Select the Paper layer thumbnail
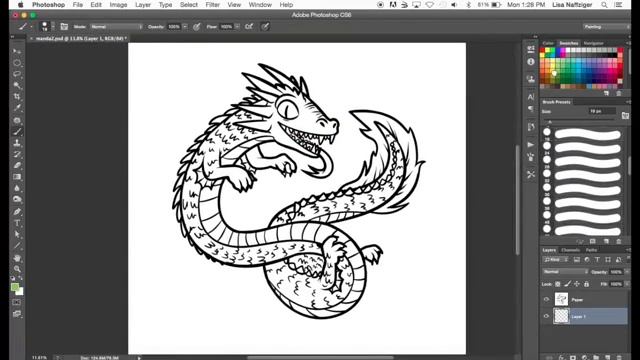Viewport: 640px width, 360px height. point(561,299)
